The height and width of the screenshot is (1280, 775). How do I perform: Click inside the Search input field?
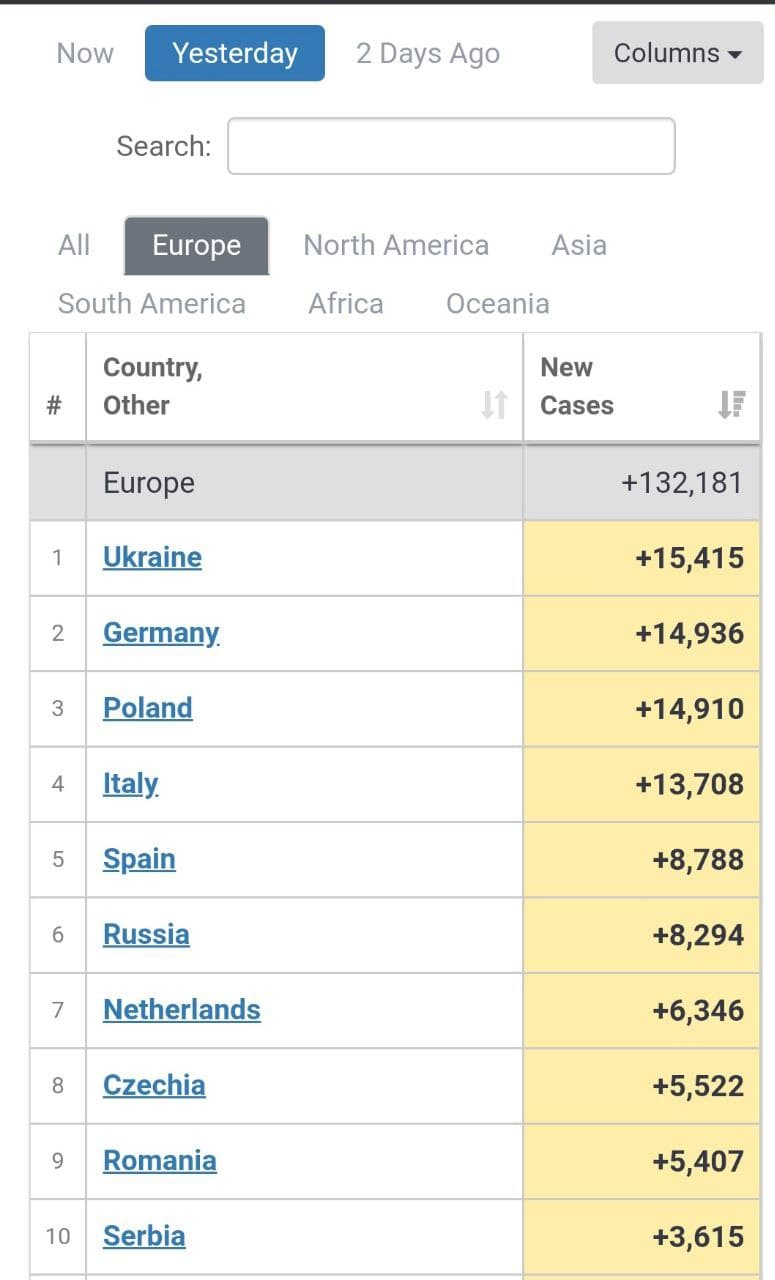pyautogui.click(x=451, y=145)
